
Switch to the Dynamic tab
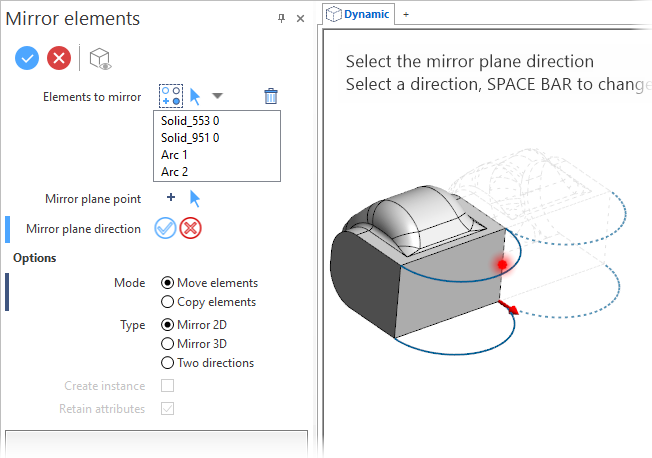point(358,14)
